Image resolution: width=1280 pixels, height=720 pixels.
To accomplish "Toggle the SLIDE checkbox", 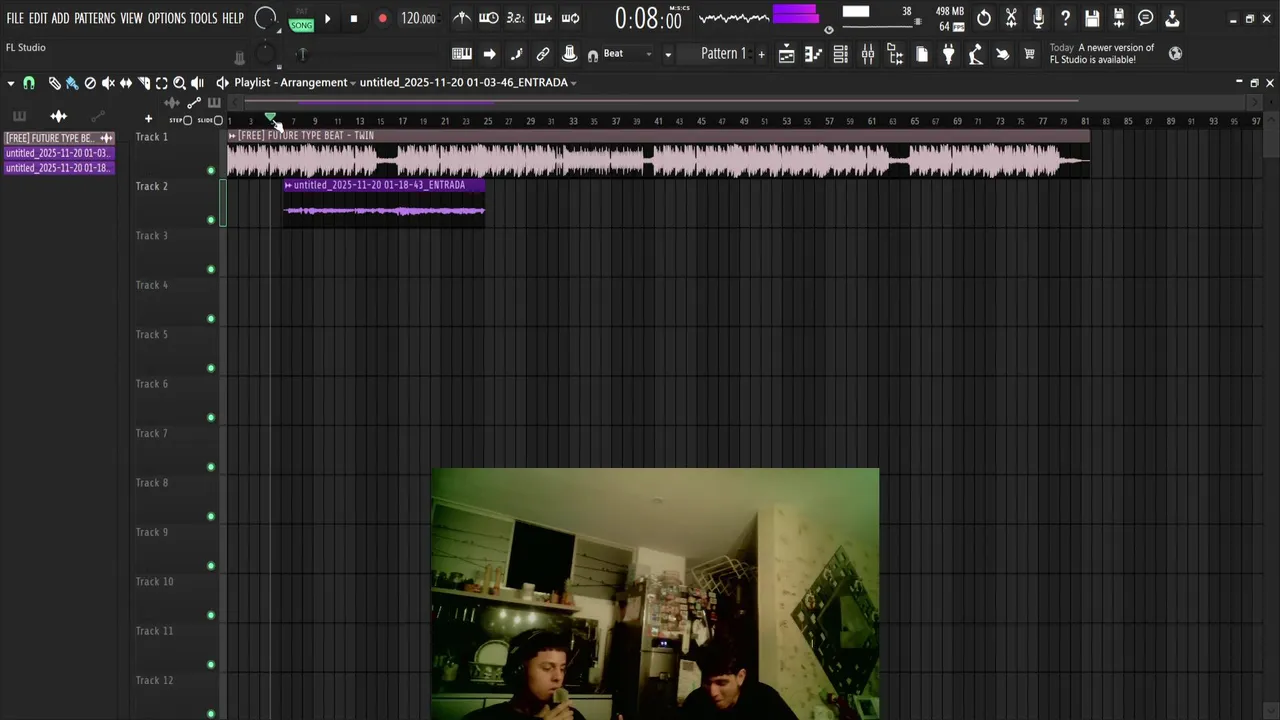I will click(x=218, y=120).
